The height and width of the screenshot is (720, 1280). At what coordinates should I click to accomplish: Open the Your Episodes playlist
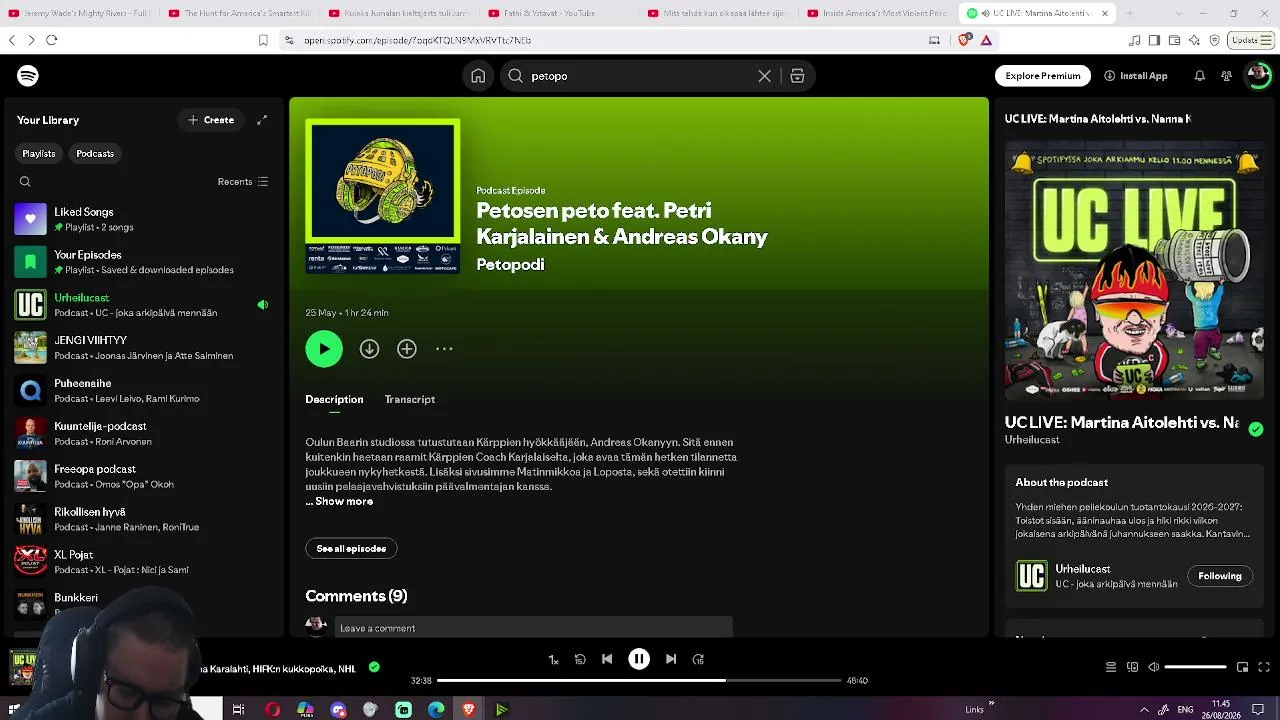(144, 262)
